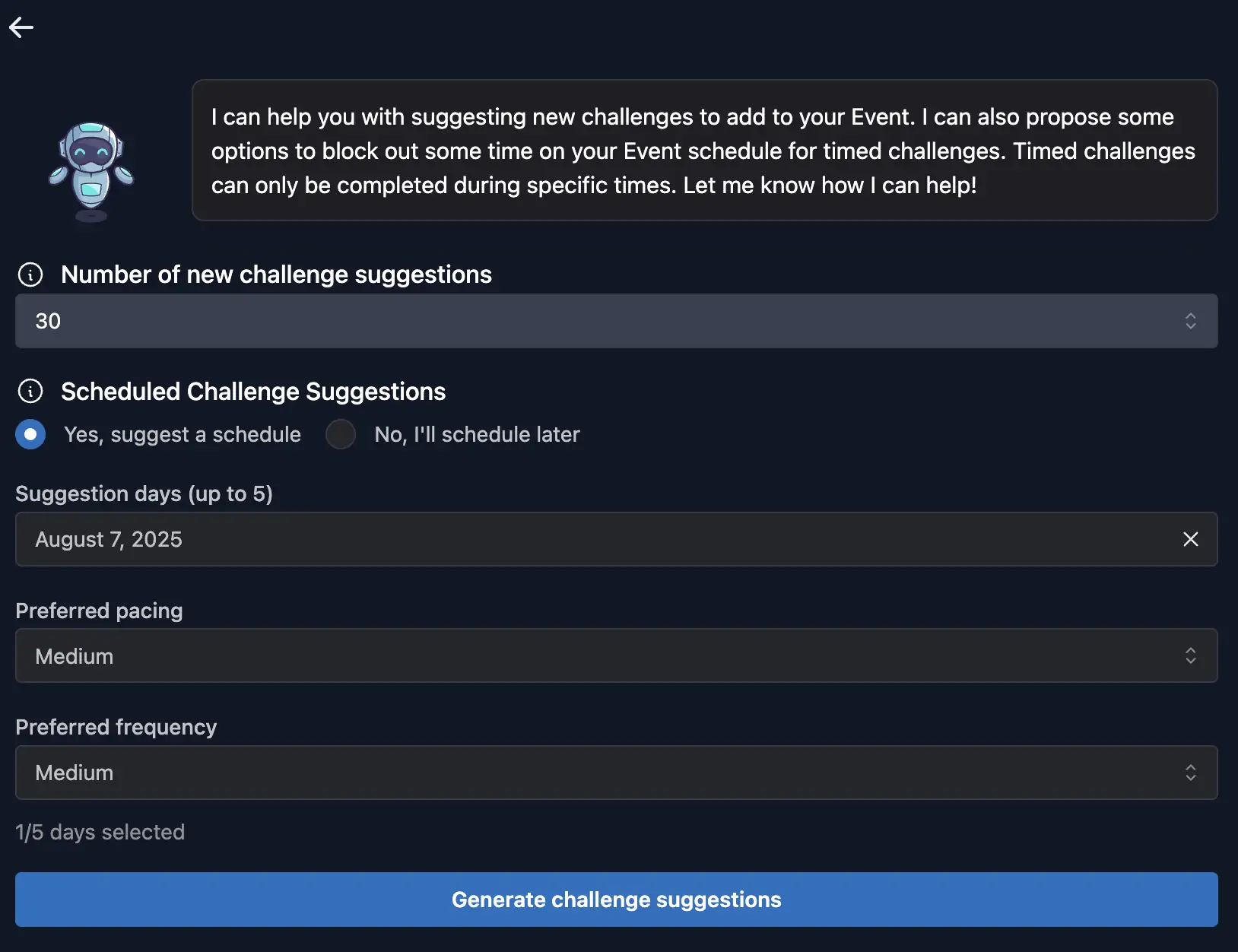The image size is (1238, 952).
Task: Navigate back with the arrow icon
Action: 21,27
